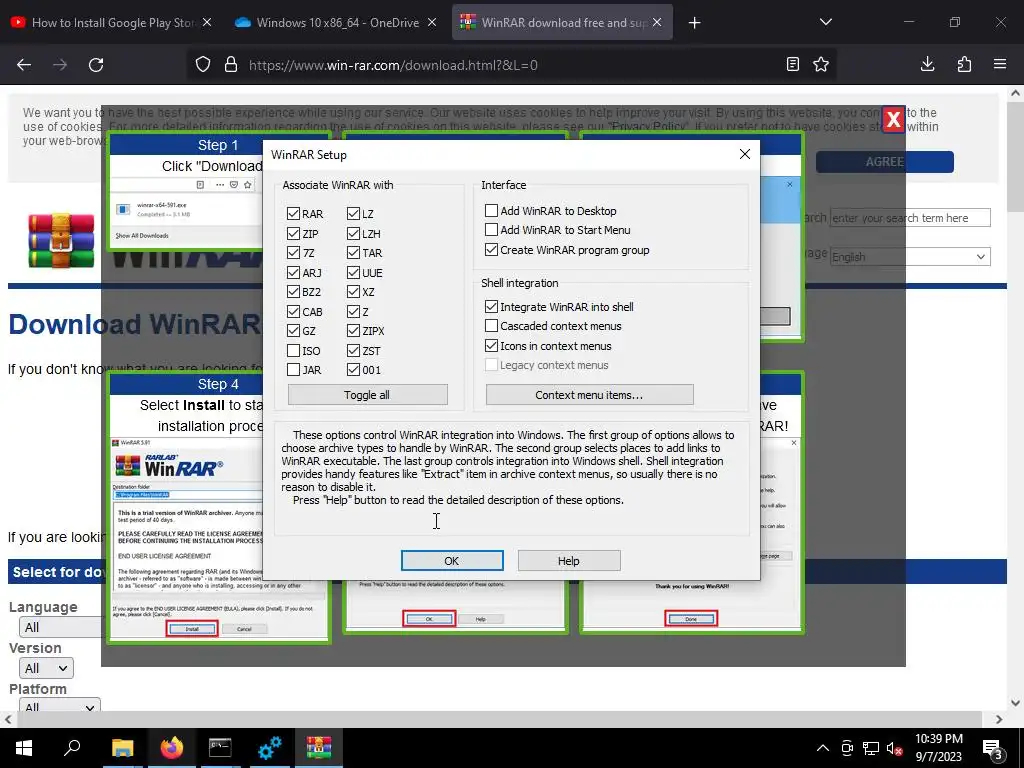Image resolution: width=1024 pixels, height=768 pixels.
Task: Open taskbar search magnifier
Action: coord(72,748)
